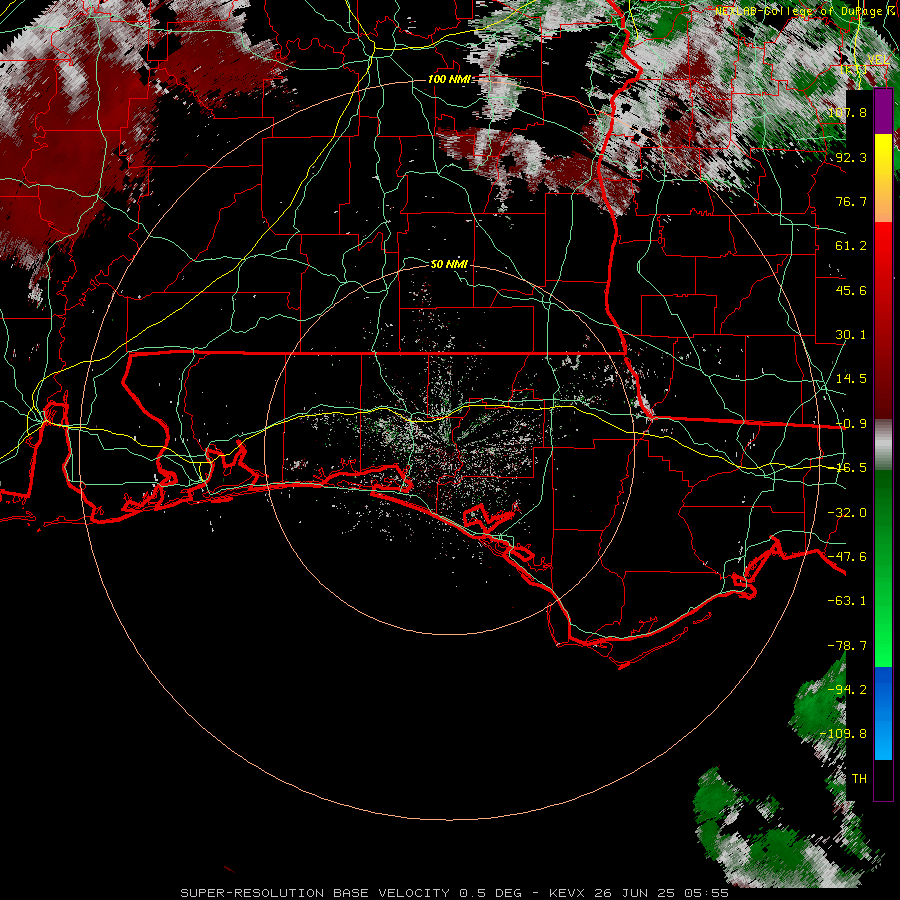The width and height of the screenshot is (900, 900).
Task: Click the gray near-zero segment of color bar
Action: pyautogui.click(x=883, y=445)
